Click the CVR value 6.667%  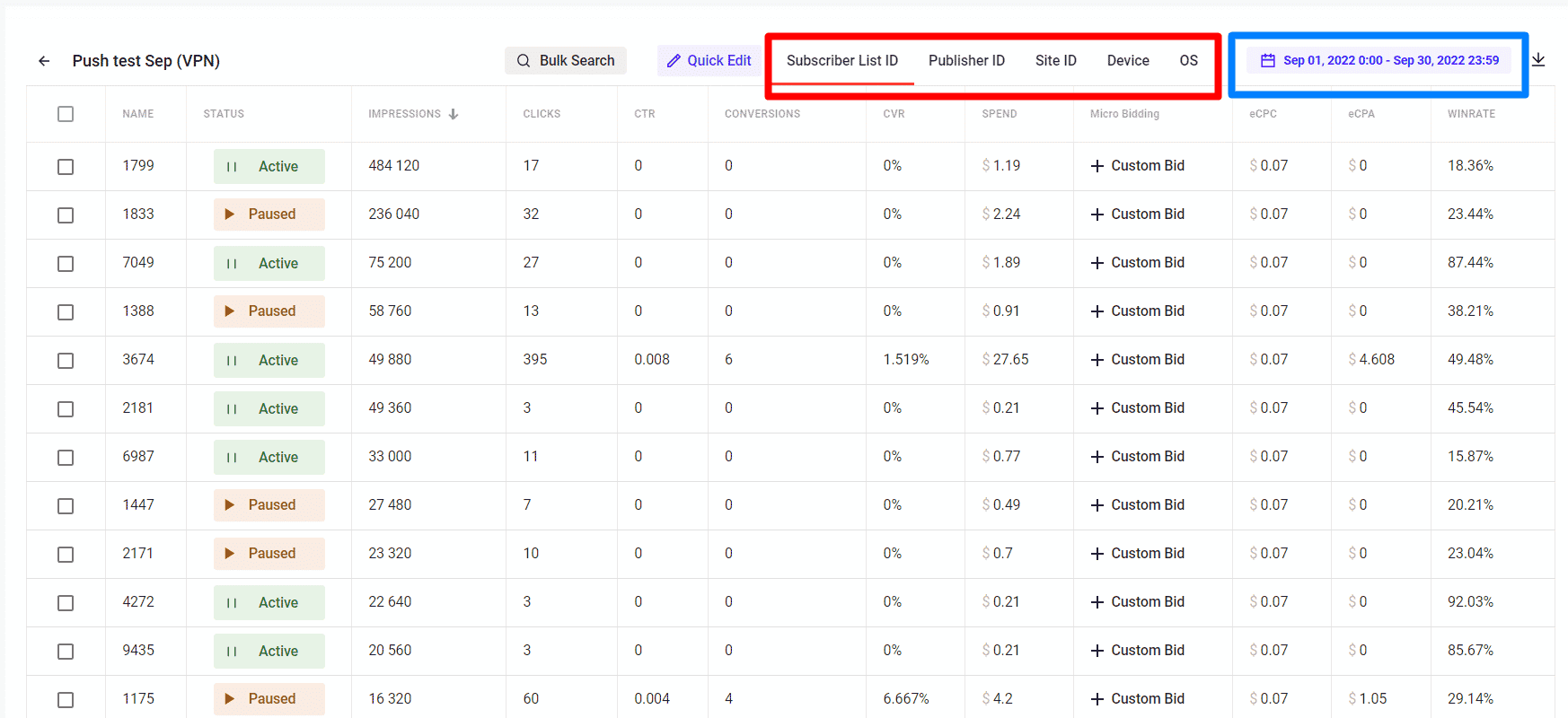point(906,699)
